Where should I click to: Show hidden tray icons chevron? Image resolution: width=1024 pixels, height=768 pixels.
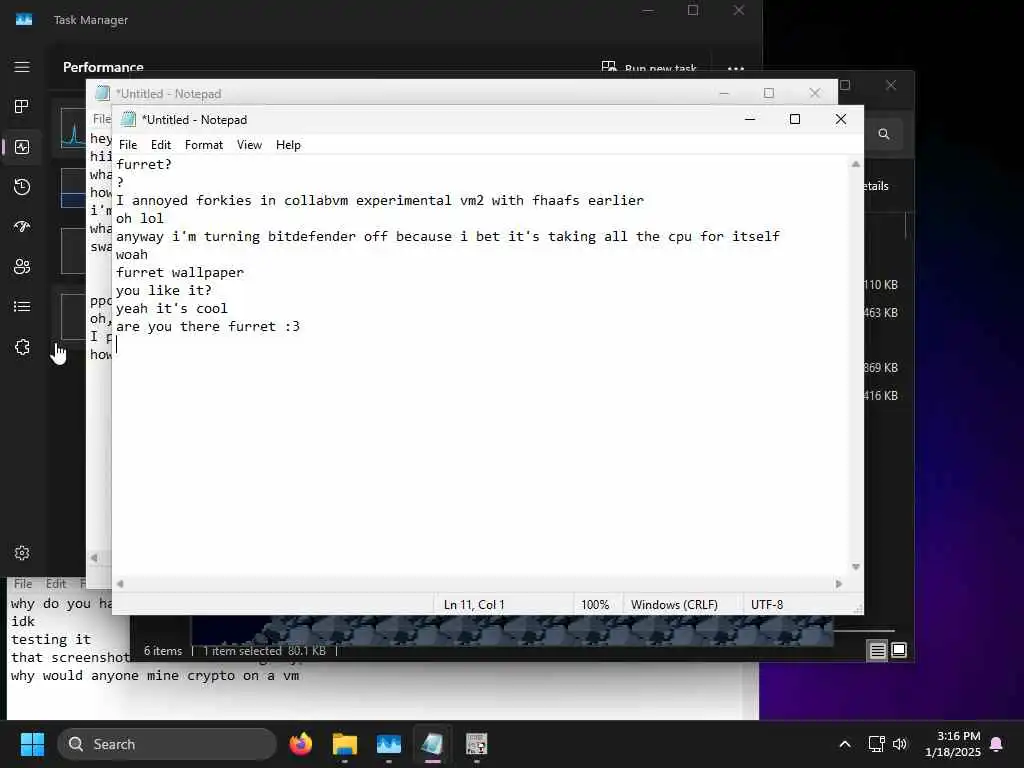(844, 744)
